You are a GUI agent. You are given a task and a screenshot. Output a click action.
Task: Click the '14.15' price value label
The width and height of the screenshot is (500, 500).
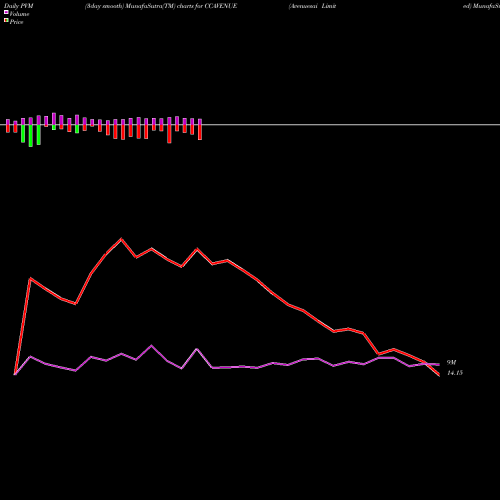[455, 373]
